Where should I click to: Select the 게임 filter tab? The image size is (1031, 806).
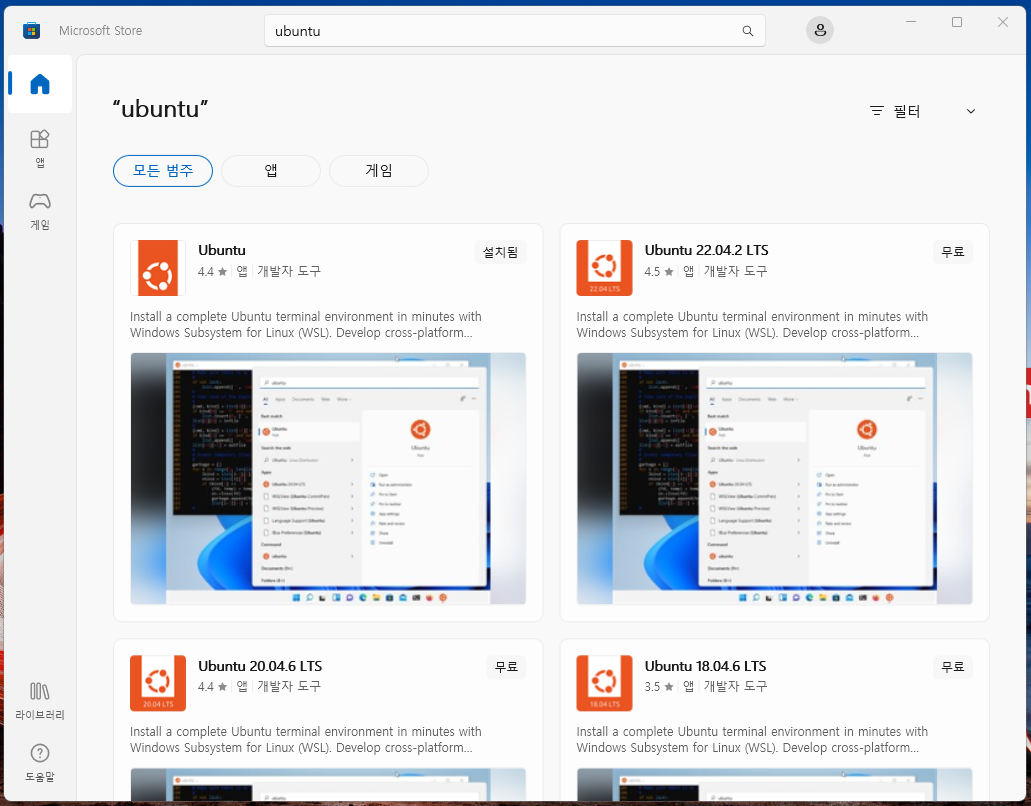[379, 171]
